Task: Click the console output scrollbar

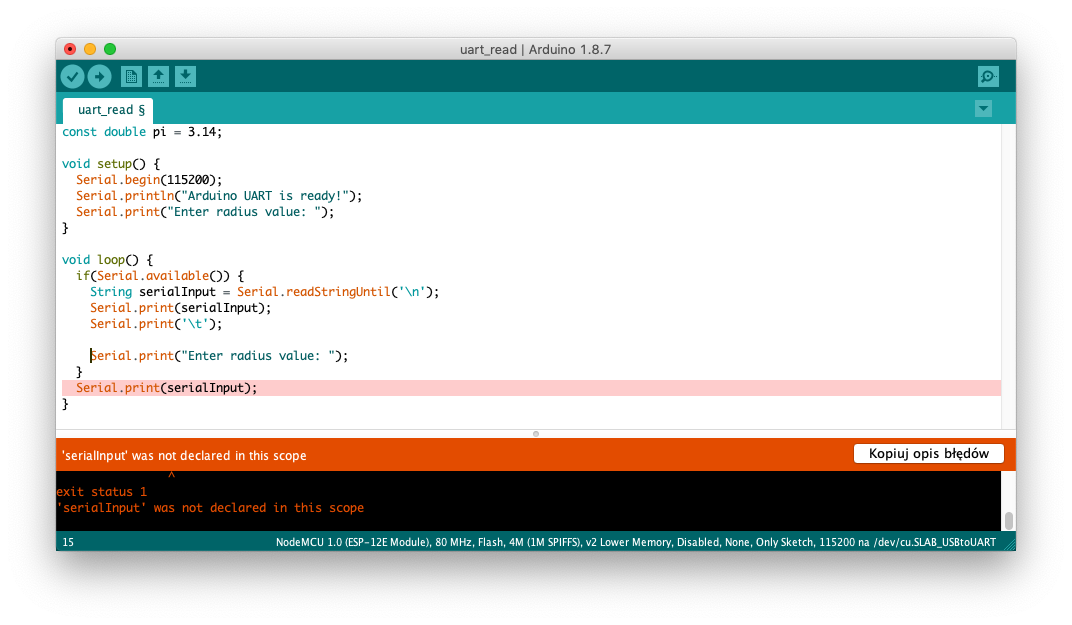Action: point(1008,520)
